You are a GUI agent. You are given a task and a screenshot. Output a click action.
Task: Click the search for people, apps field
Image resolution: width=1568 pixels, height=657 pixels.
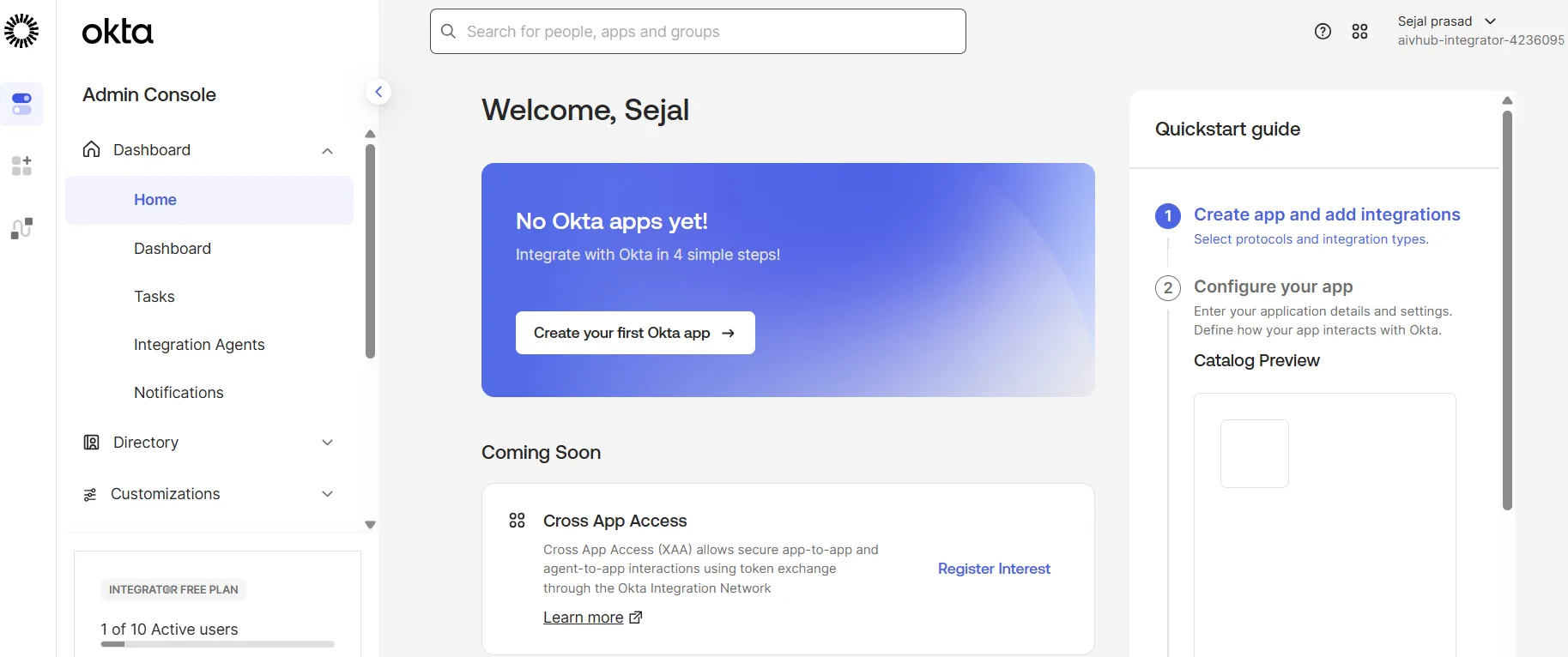pos(698,32)
